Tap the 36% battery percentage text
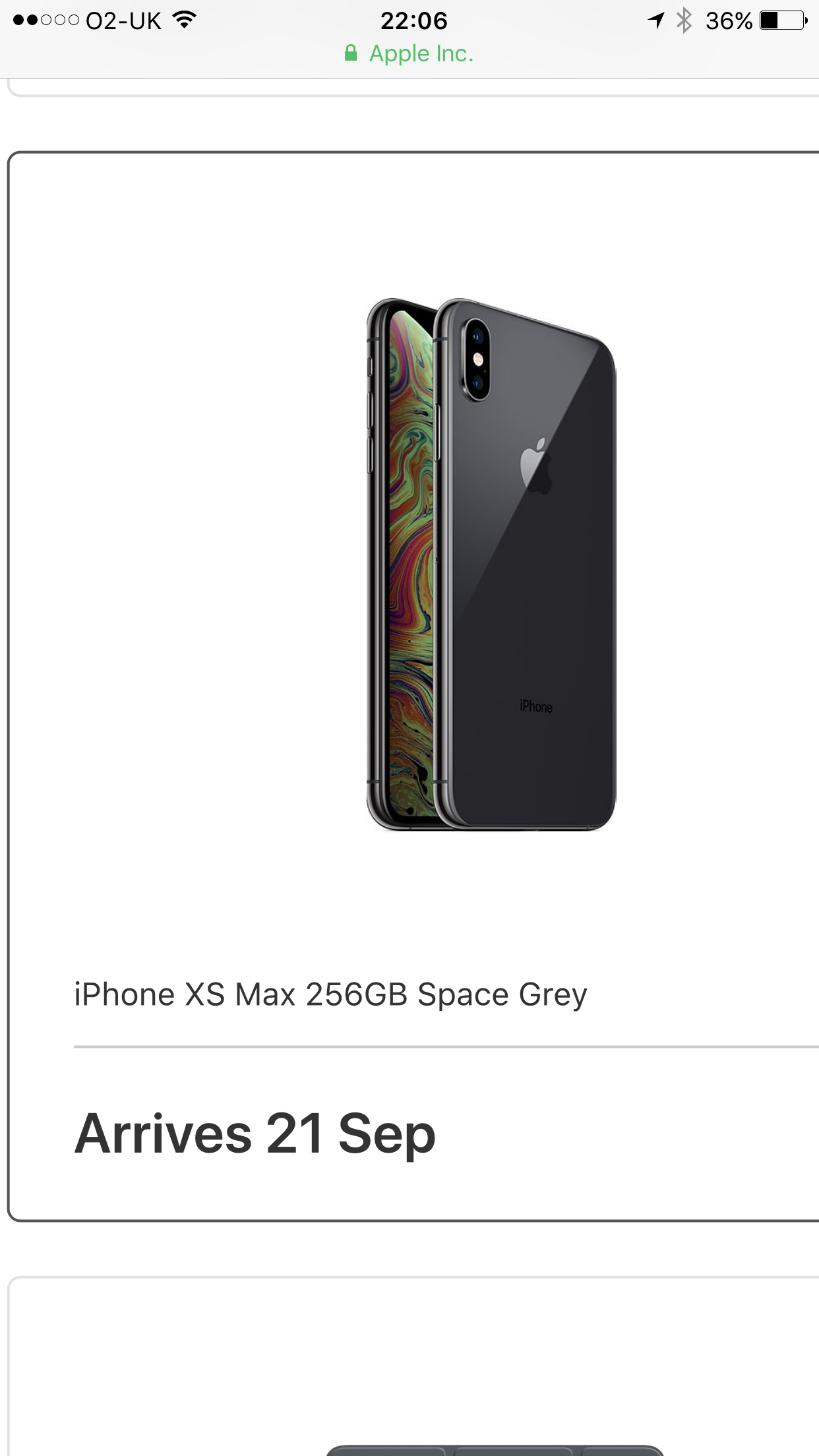The height and width of the screenshot is (1456, 819). coord(729,21)
